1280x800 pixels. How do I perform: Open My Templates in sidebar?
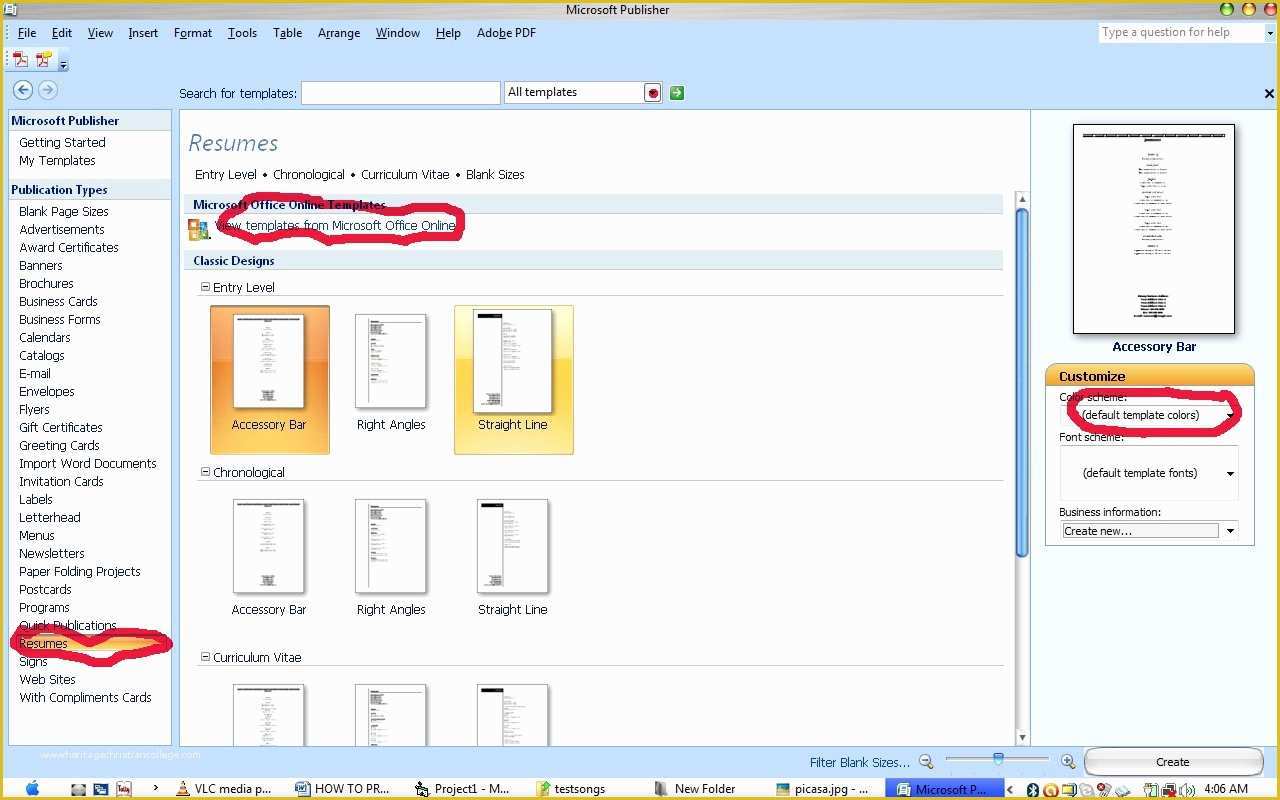(57, 160)
